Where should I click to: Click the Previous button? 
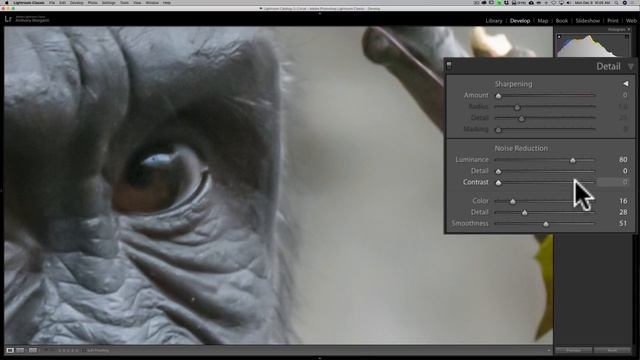pos(573,350)
